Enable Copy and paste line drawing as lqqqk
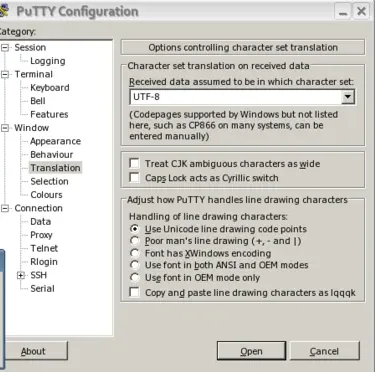Image resolution: width=375 pixels, height=372 pixels. [134, 292]
